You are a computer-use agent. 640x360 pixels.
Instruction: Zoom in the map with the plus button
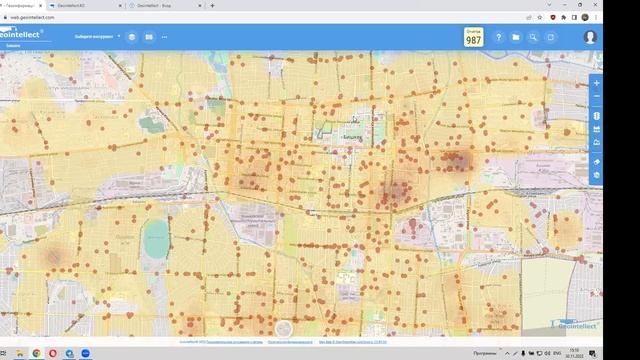596,83
